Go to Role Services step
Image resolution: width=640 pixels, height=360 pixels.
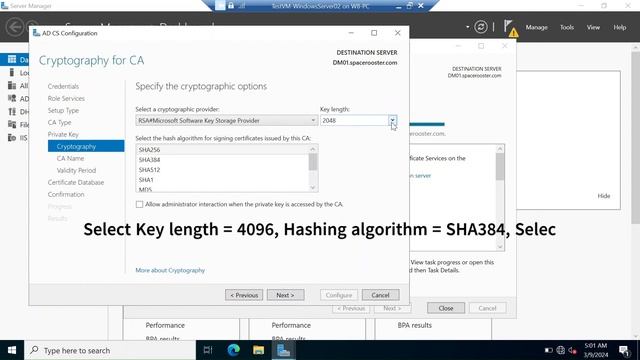[66, 98]
